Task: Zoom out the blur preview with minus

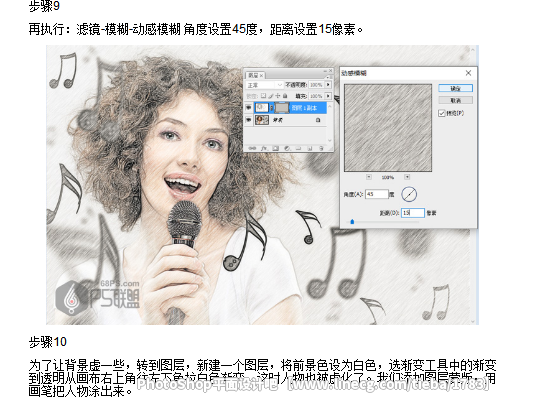Action: (369, 177)
